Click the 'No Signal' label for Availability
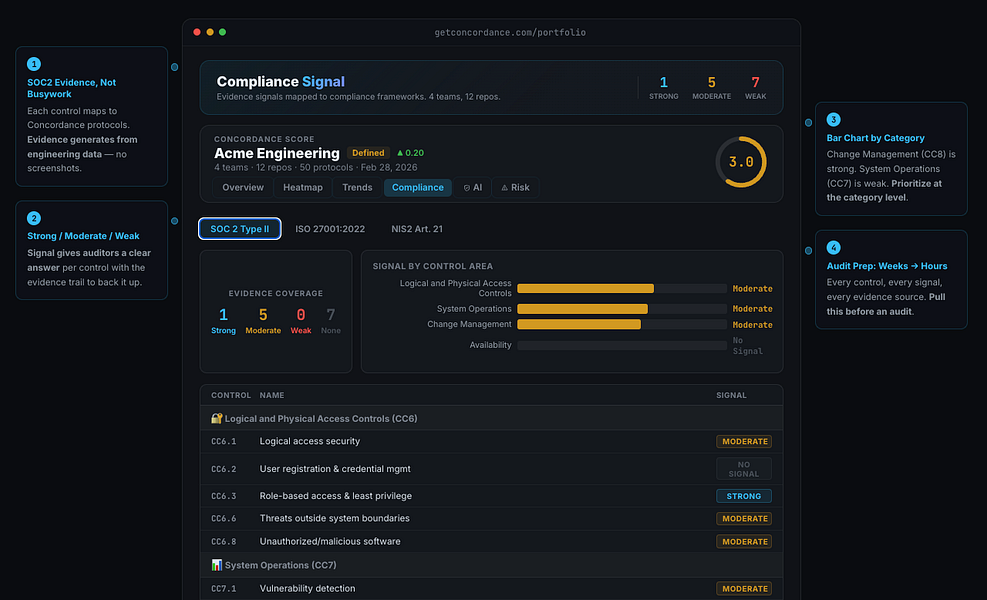 [x=747, y=346]
